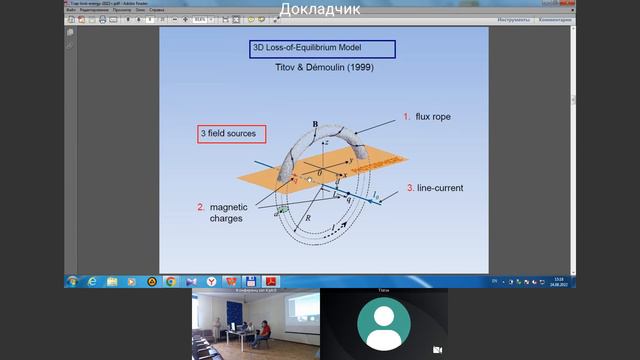Open the blue bow-tie app on taskbar
The width and height of the screenshot is (640, 360).
(191, 282)
